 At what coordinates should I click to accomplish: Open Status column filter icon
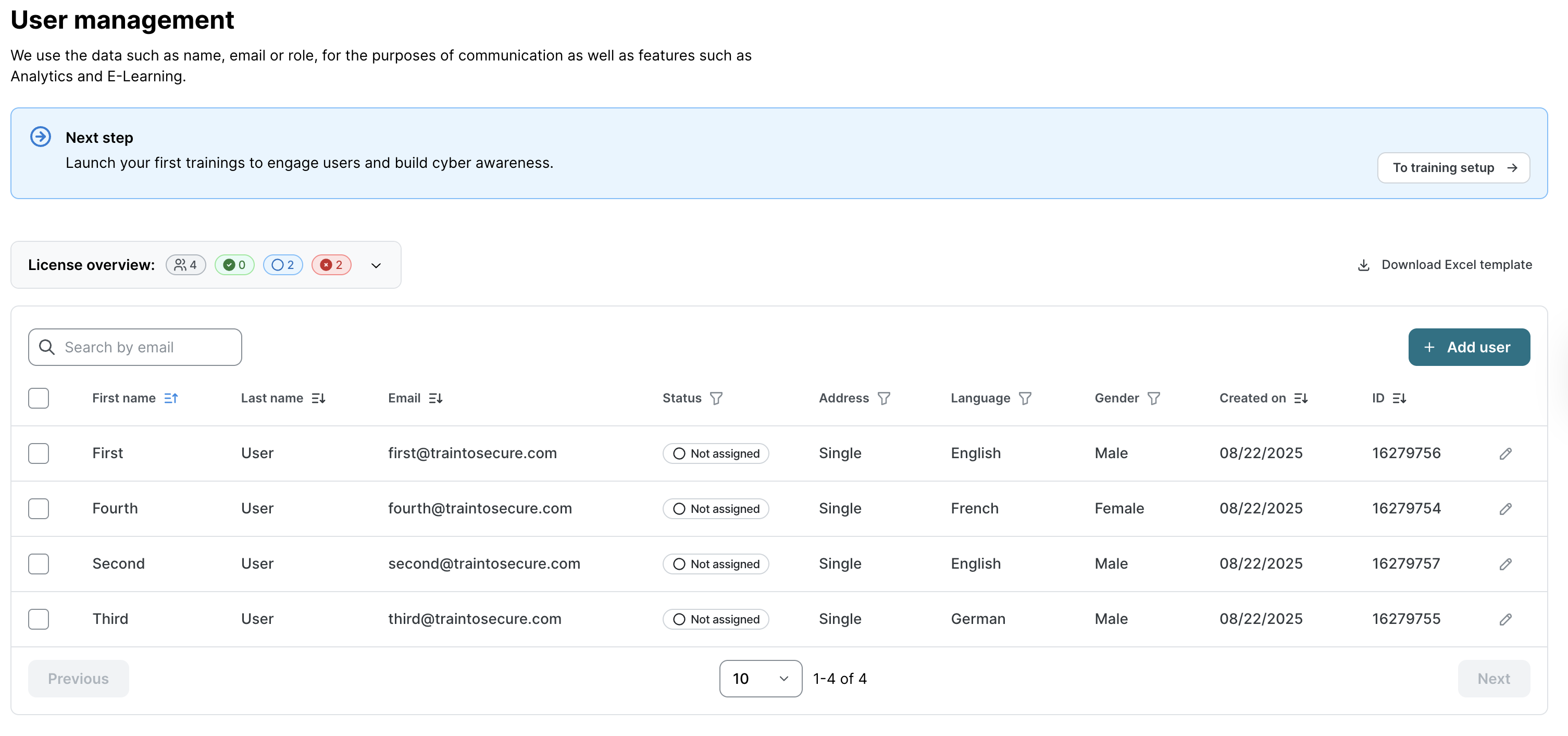(716, 398)
